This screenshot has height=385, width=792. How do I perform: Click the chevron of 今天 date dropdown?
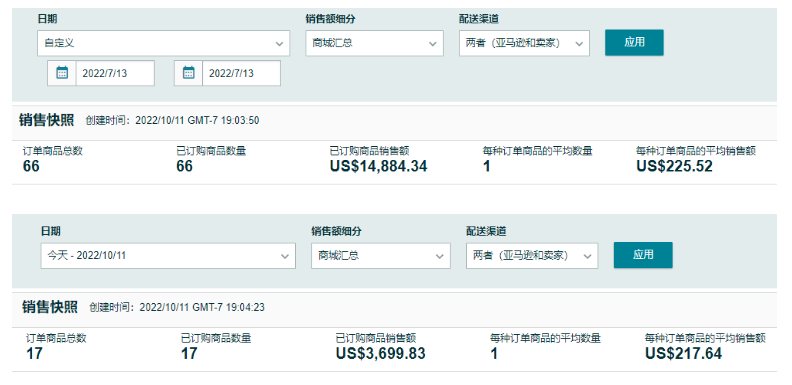coord(285,257)
